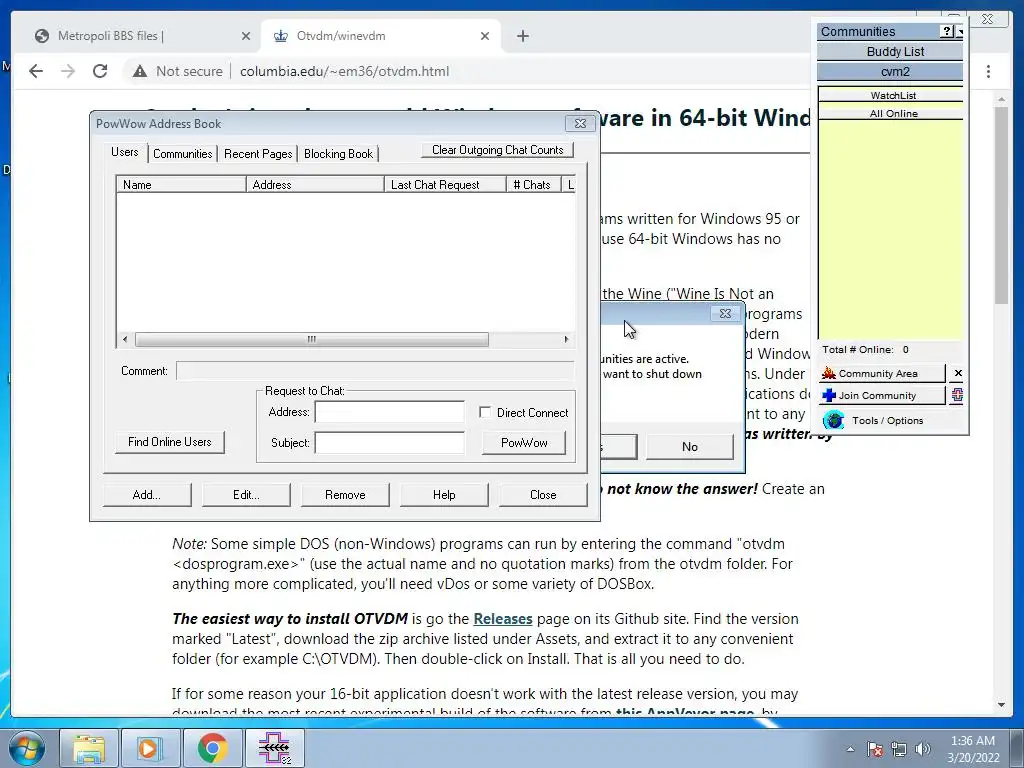The height and width of the screenshot is (768, 1024).
Task: Click the question mark help icon in Communities
Action: click(947, 31)
